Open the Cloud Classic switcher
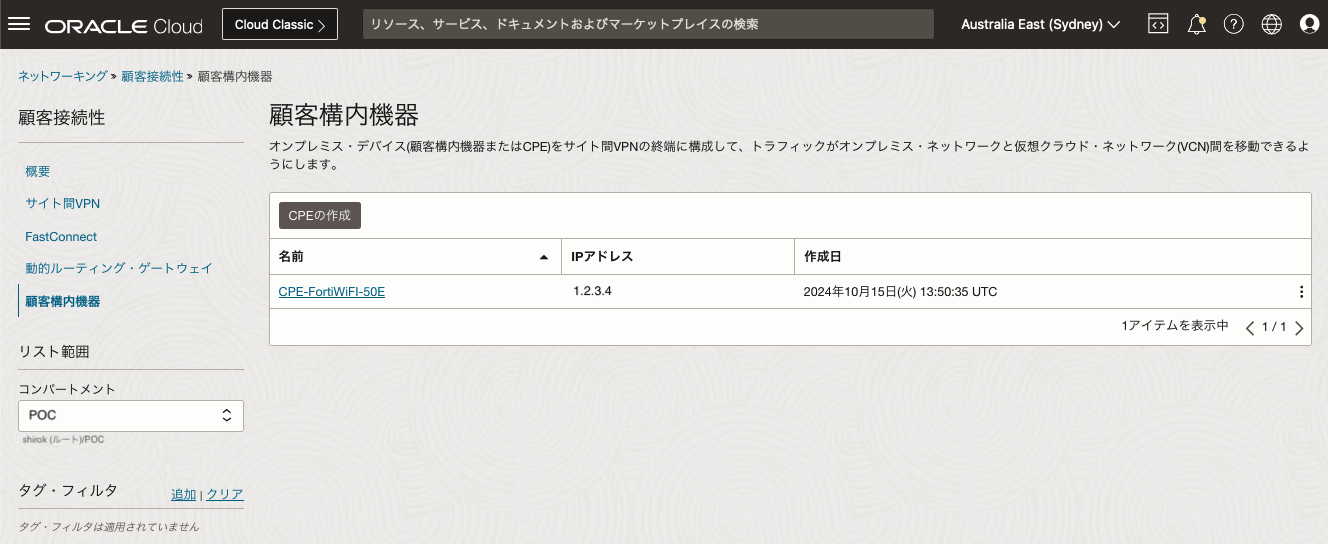The image size is (1328, 544). (x=280, y=24)
